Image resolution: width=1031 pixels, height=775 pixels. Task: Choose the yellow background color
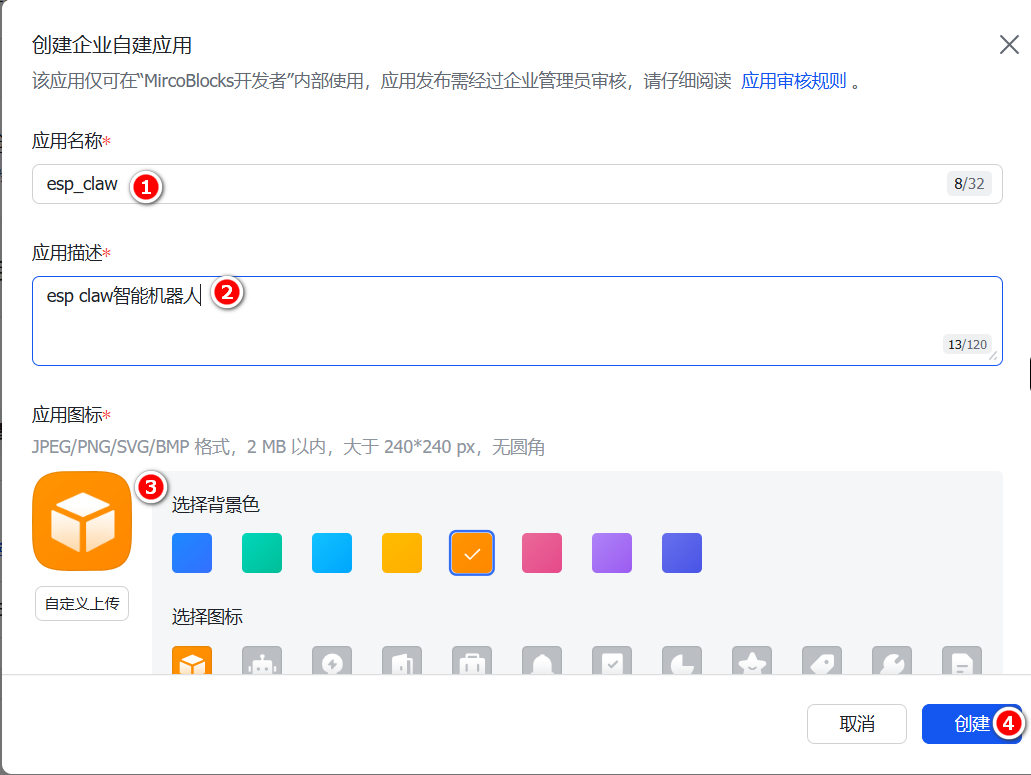tap(402, 553)
